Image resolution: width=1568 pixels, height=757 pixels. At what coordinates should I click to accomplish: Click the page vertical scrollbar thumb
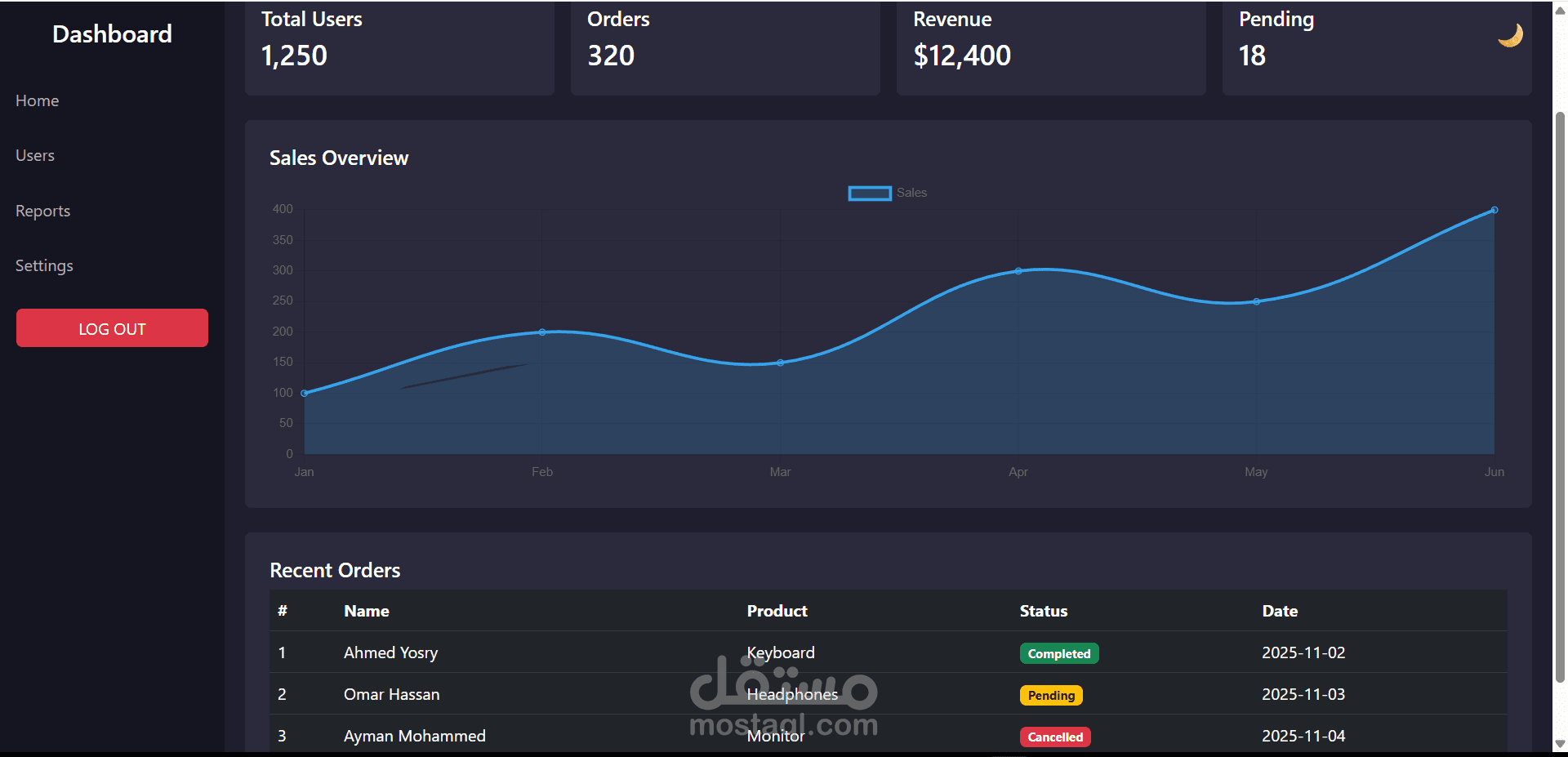pos(1560,396)
